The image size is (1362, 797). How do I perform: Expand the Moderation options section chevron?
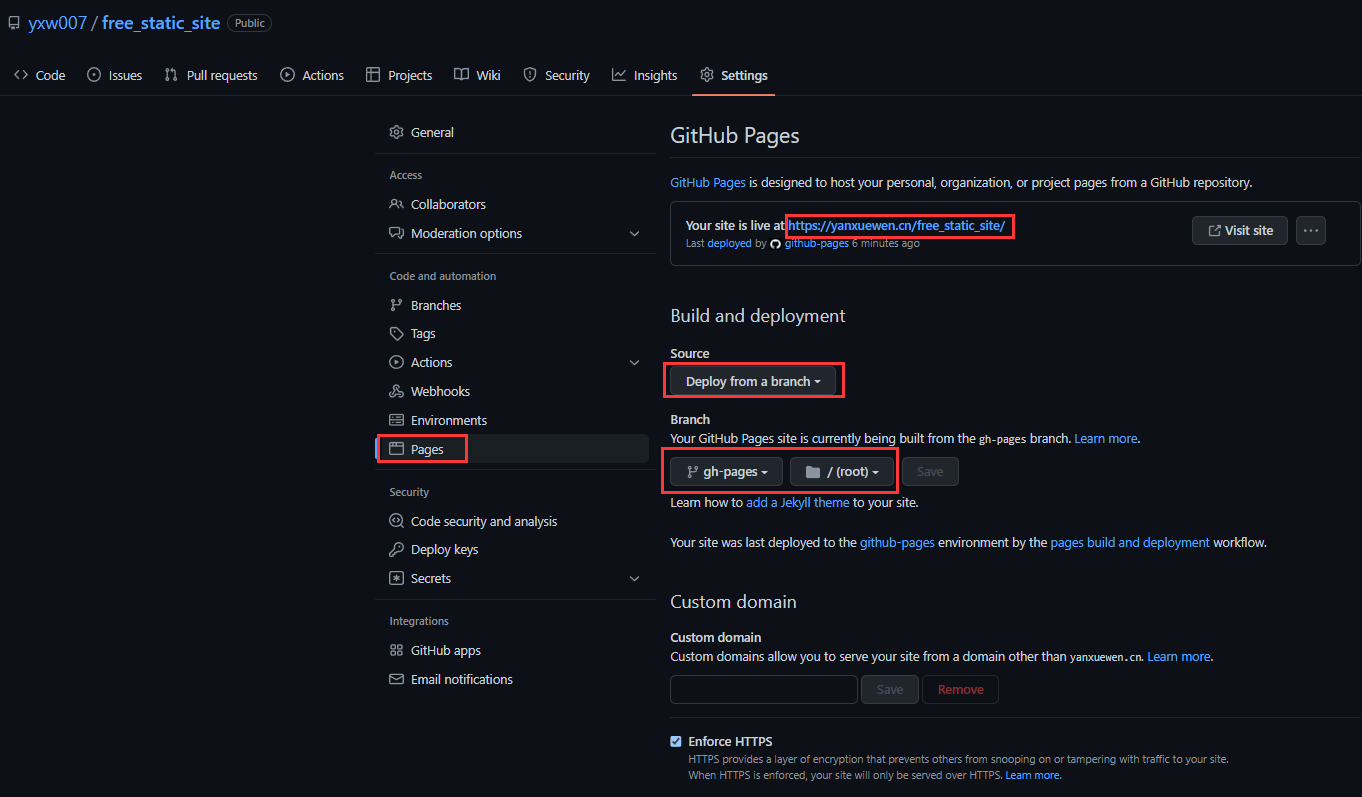[x=634, y=233]
